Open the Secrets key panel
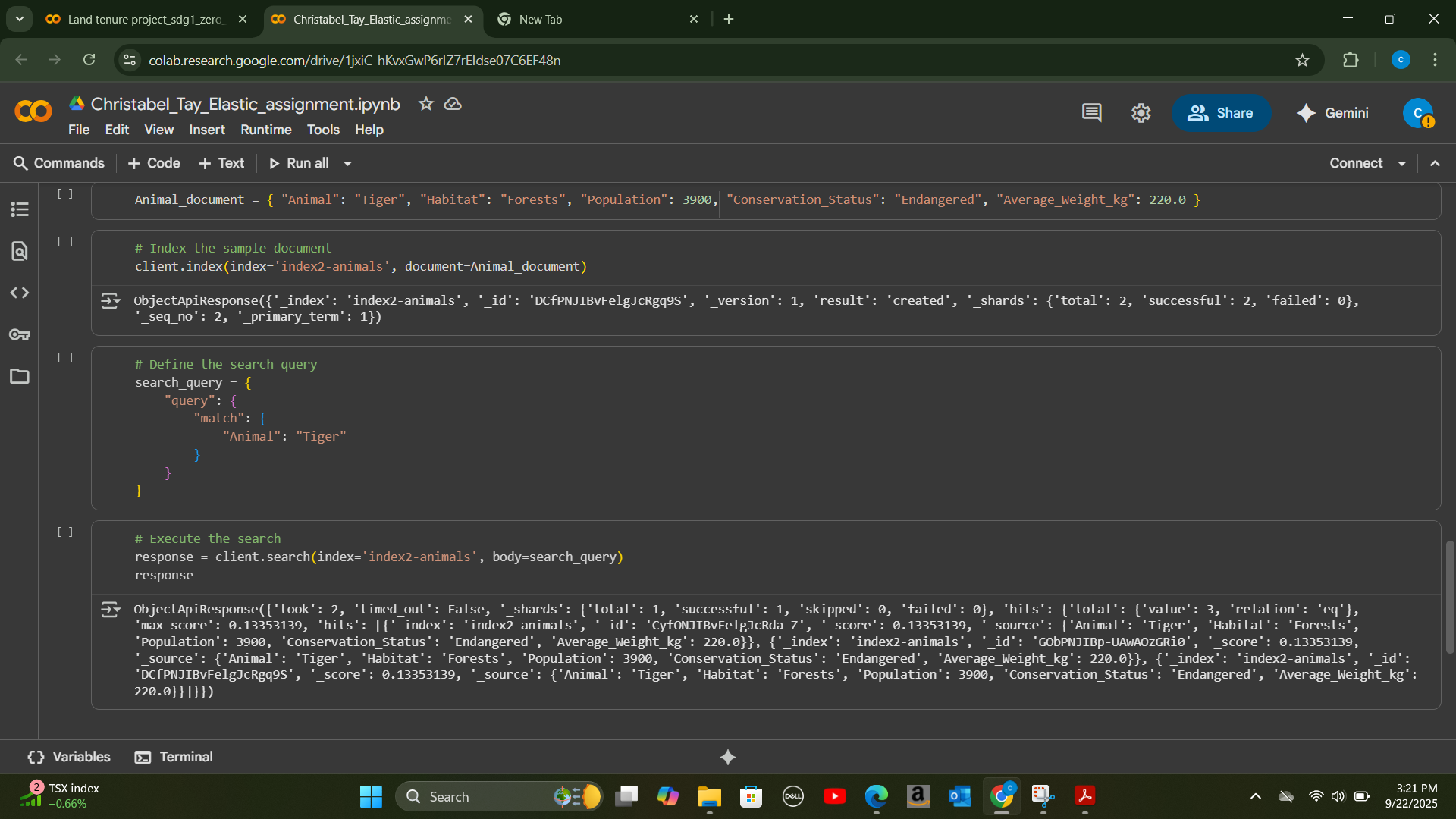 point(20,334)
